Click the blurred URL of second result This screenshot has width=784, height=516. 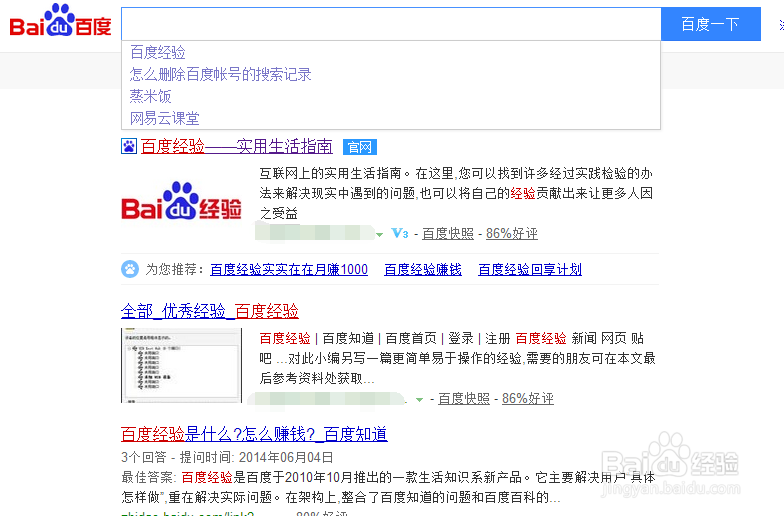point(328,398)
